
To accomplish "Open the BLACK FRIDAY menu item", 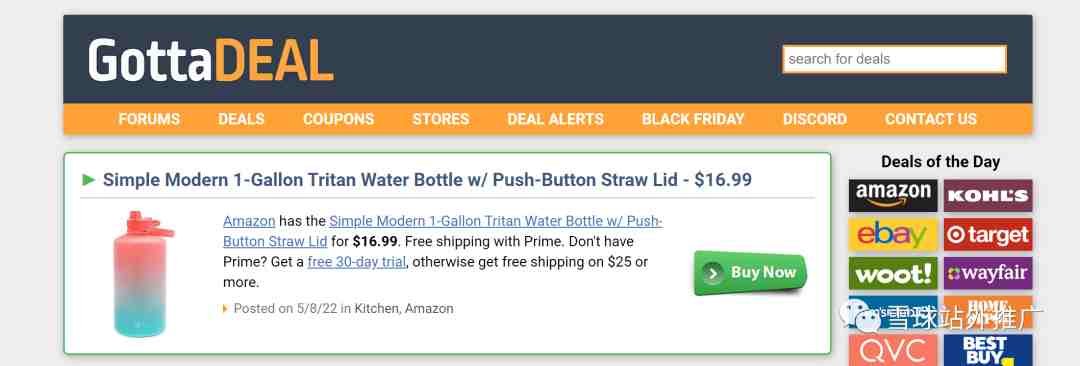I will click(x=693, y=119).
